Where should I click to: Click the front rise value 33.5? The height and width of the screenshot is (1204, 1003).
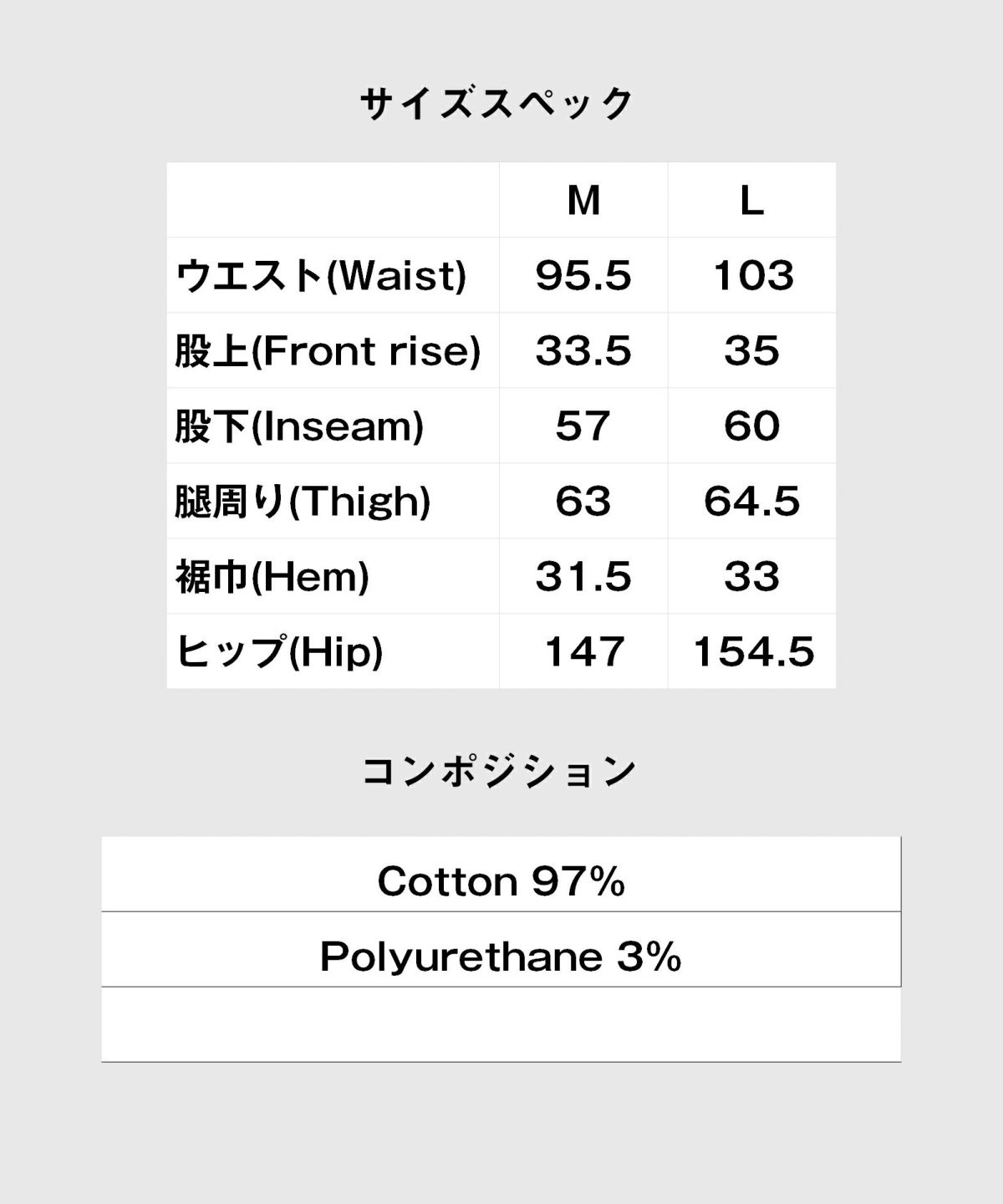coord(583,351)
